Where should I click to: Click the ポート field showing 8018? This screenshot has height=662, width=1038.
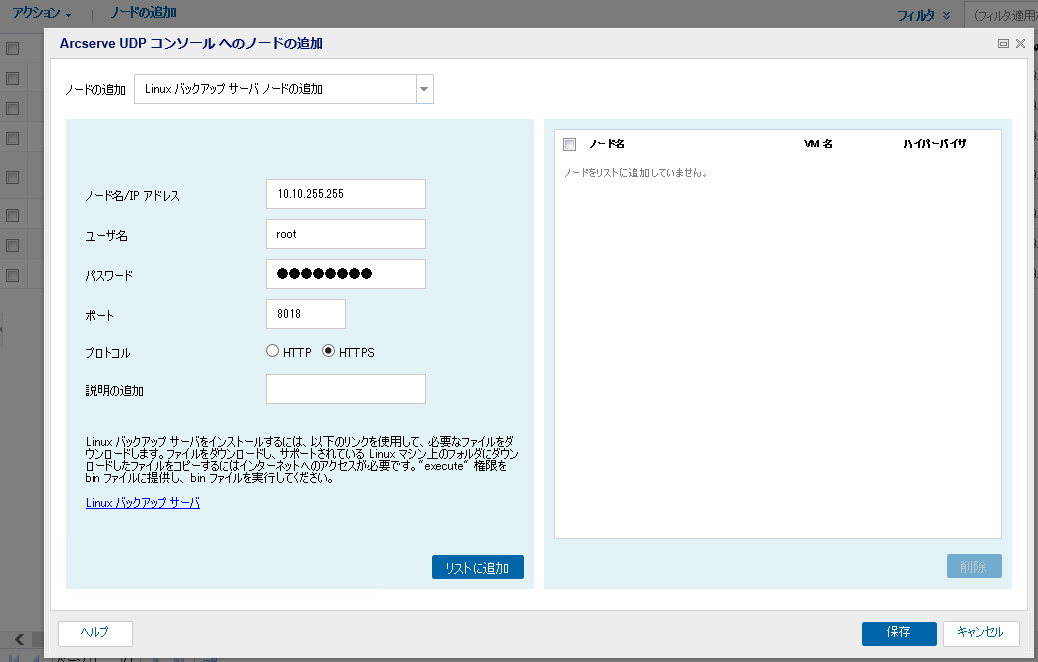(x=306, y=314)
